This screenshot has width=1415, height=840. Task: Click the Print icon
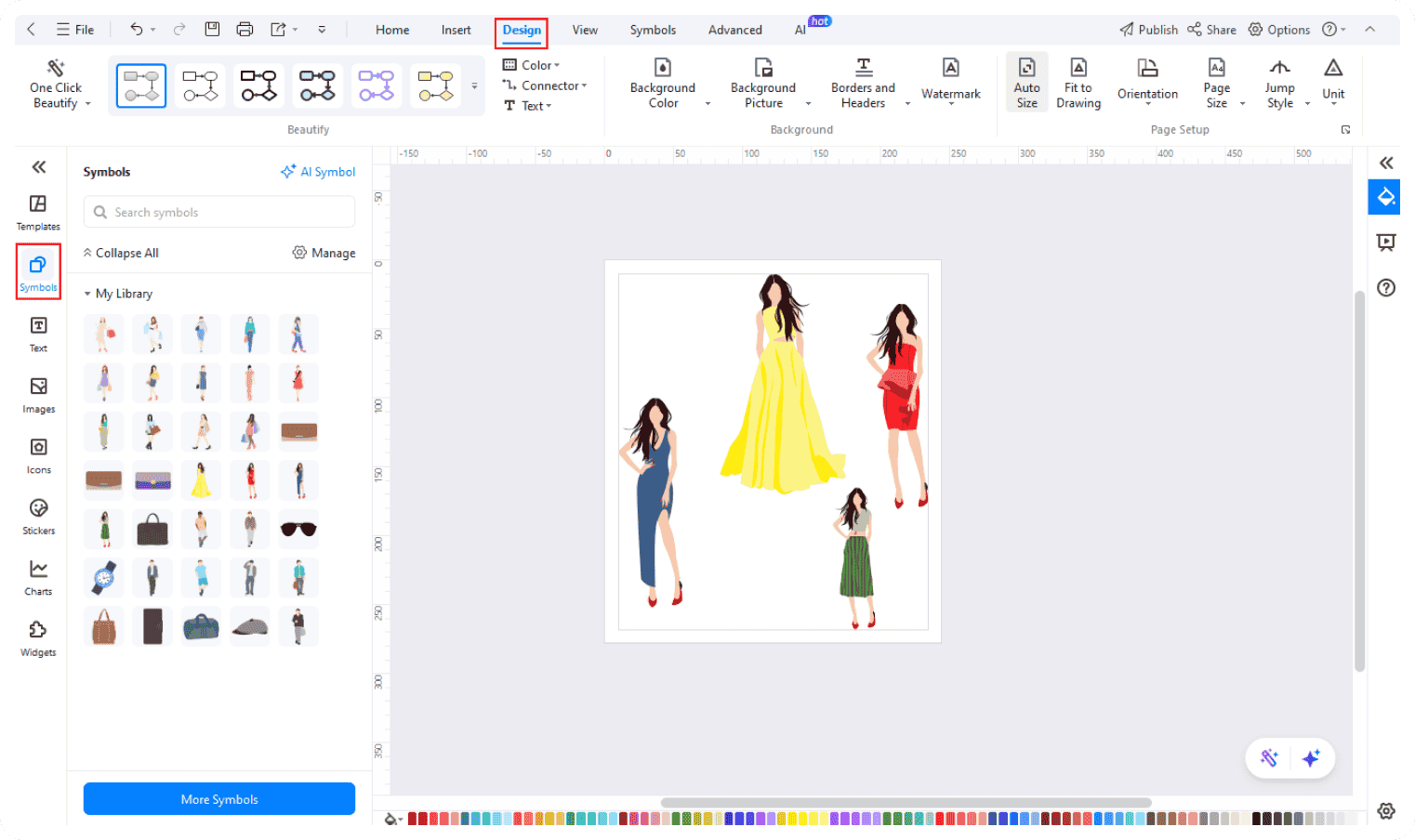tap(245, 30)
